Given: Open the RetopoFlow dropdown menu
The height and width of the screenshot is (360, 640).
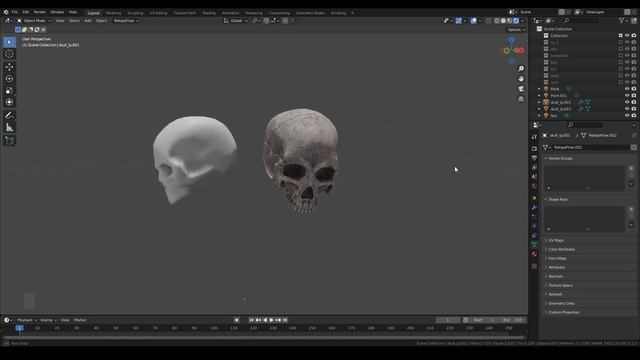Looking at the screenshot, I should (x=126, y=20).
